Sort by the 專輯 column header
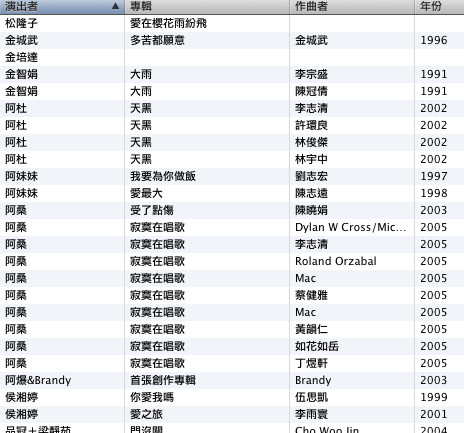The image size is (464, 433). (207, 7)
